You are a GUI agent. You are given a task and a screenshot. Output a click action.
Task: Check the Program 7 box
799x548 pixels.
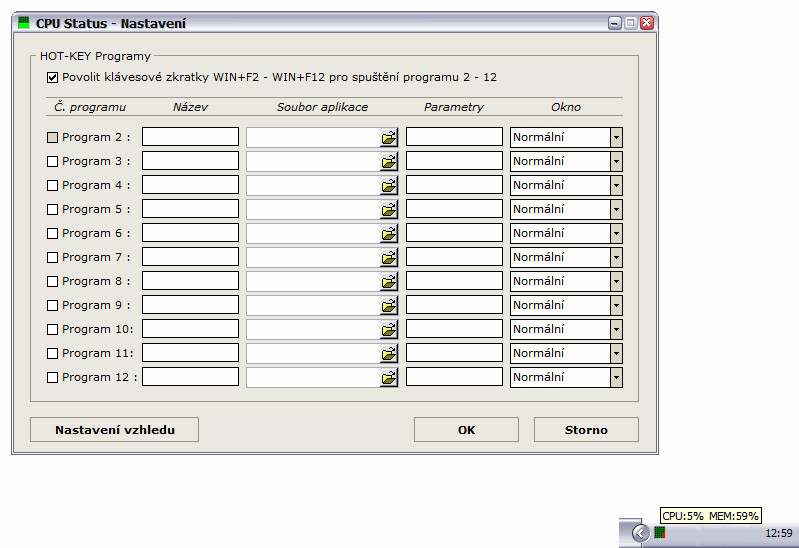click(x=52, y=257)
